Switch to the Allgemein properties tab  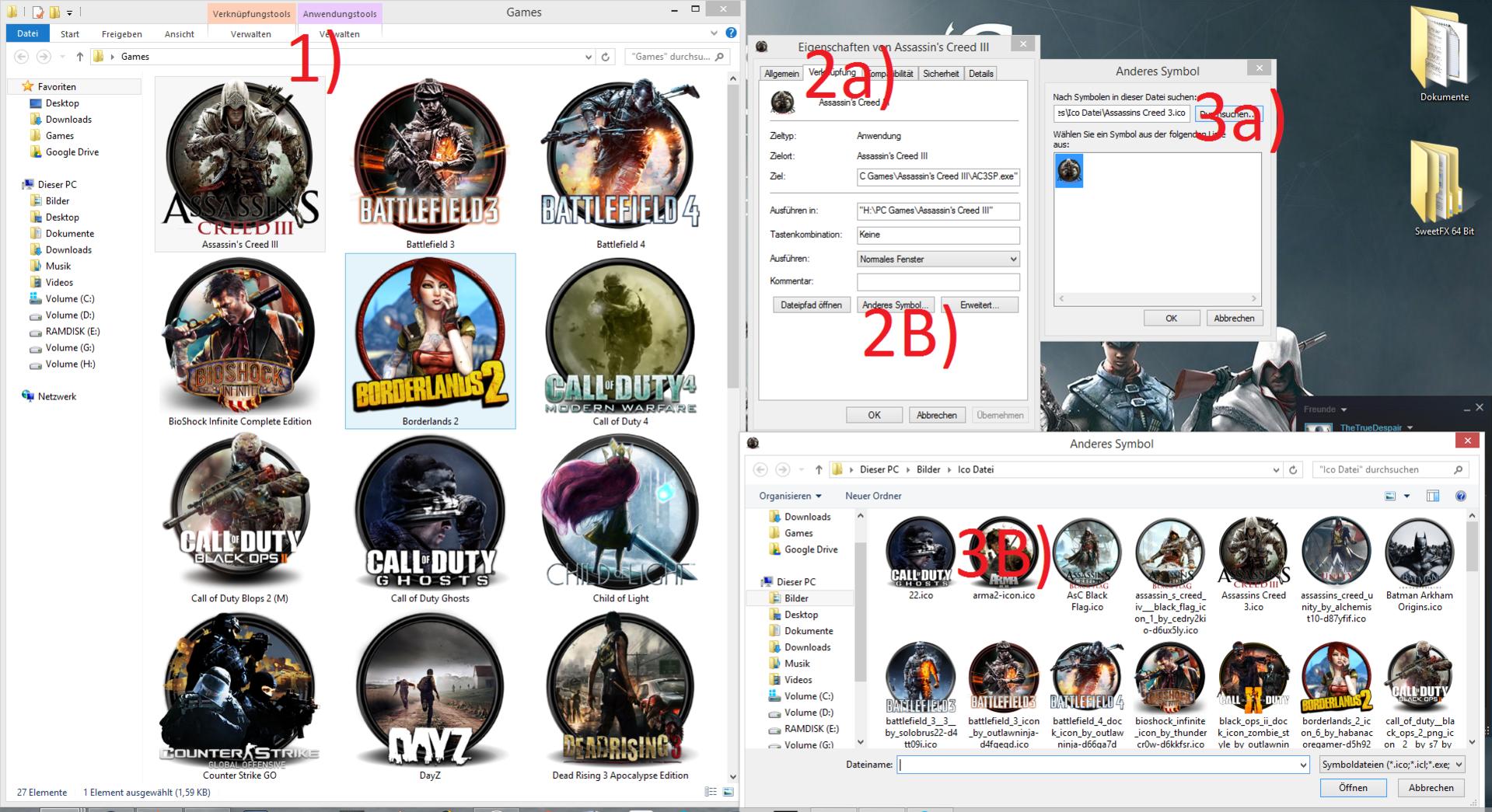coord(781,74)
